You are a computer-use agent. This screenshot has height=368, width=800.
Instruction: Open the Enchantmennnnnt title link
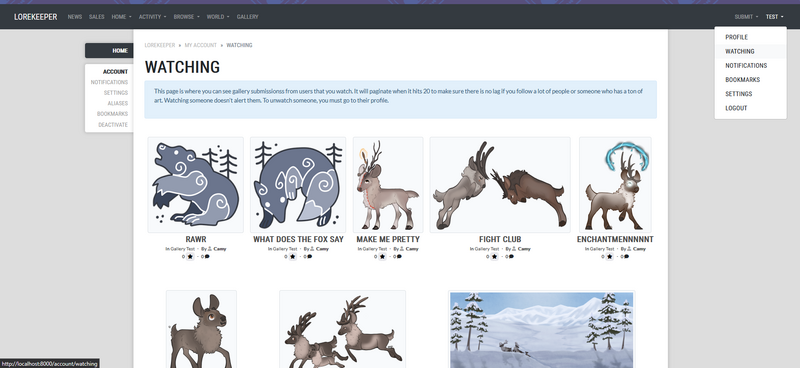click(615, 239)
